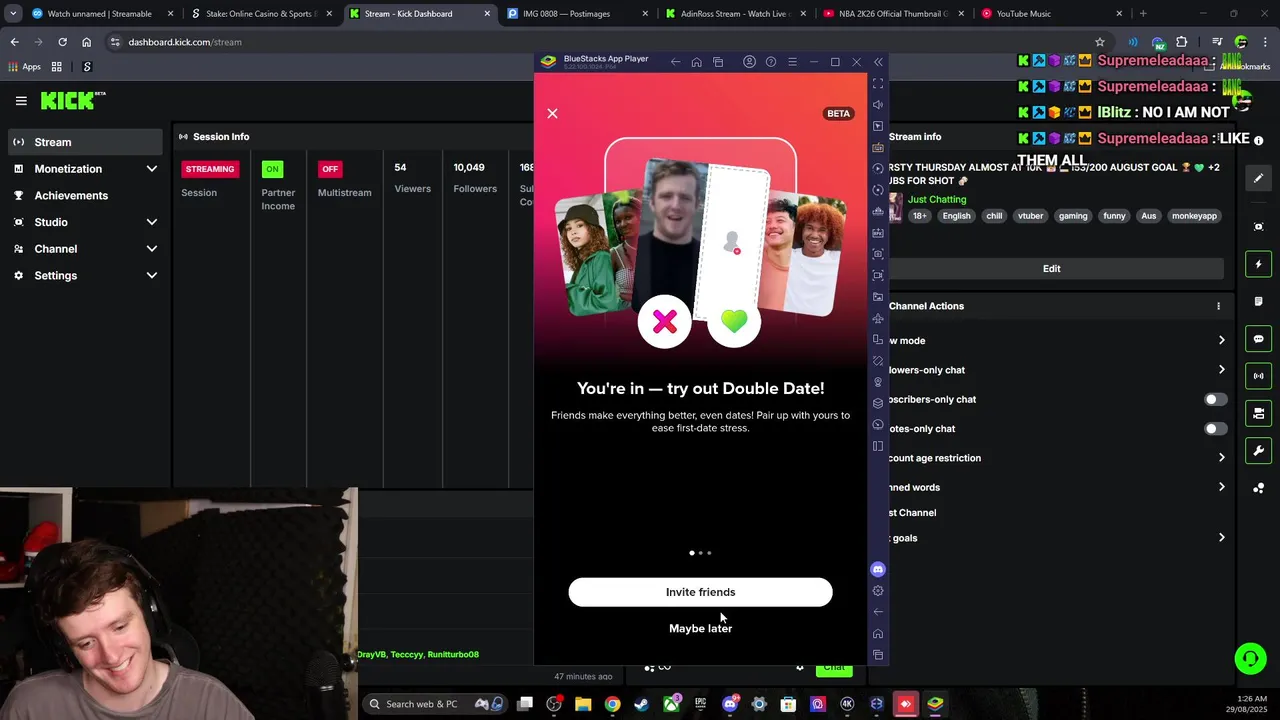Bookmark page with star icon
This screenshot has height=720, width=1280.
point(1099,42)
